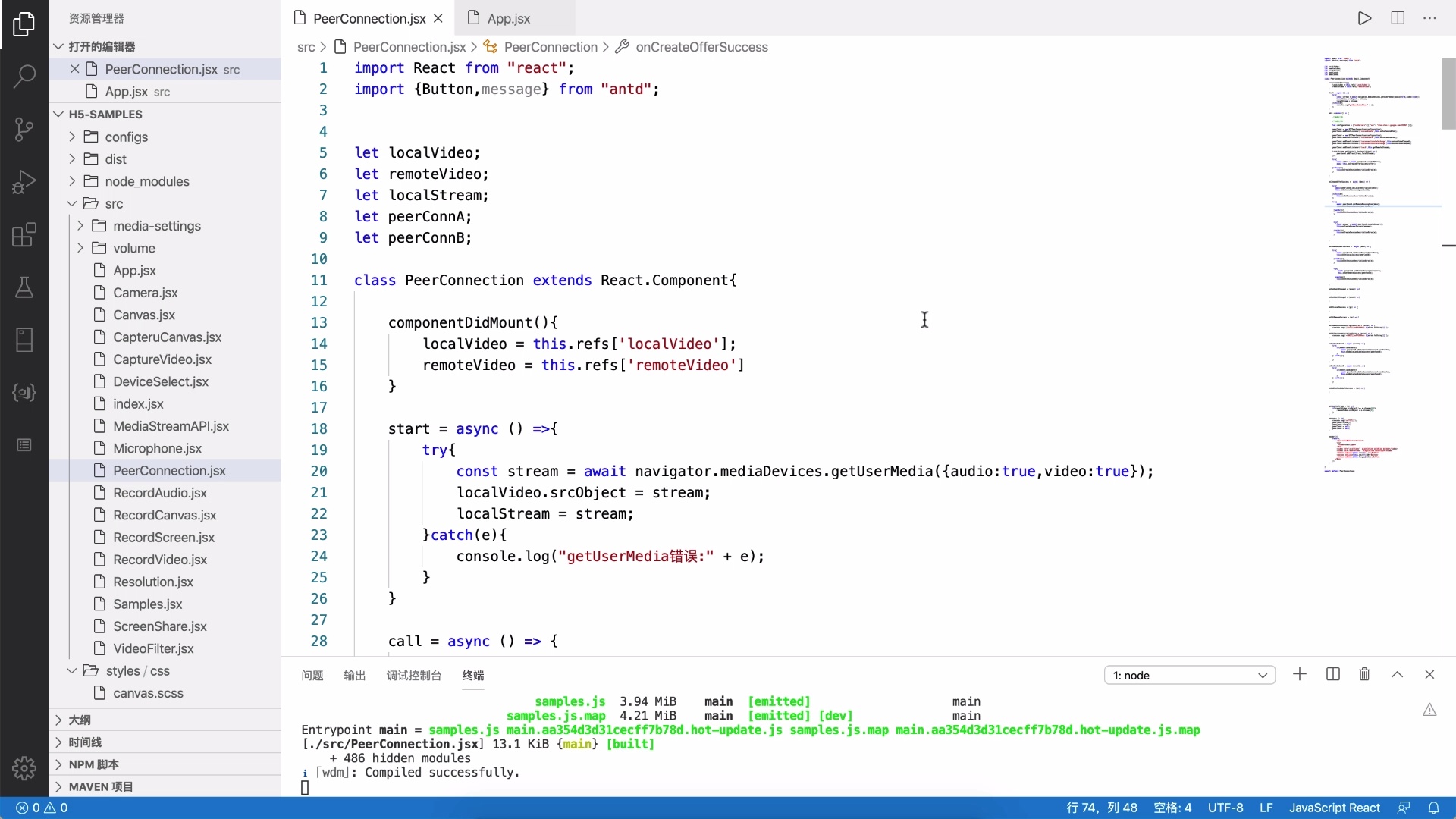
Task: Click the editor vertical scrollbar thumb
Action: click(x=1448, y=93)
